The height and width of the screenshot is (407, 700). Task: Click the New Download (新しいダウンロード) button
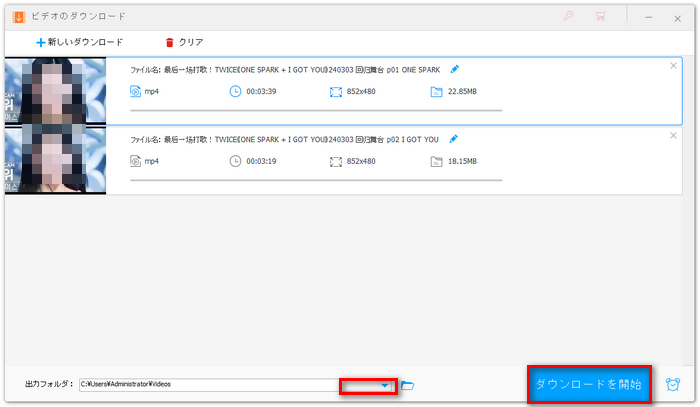79,42
